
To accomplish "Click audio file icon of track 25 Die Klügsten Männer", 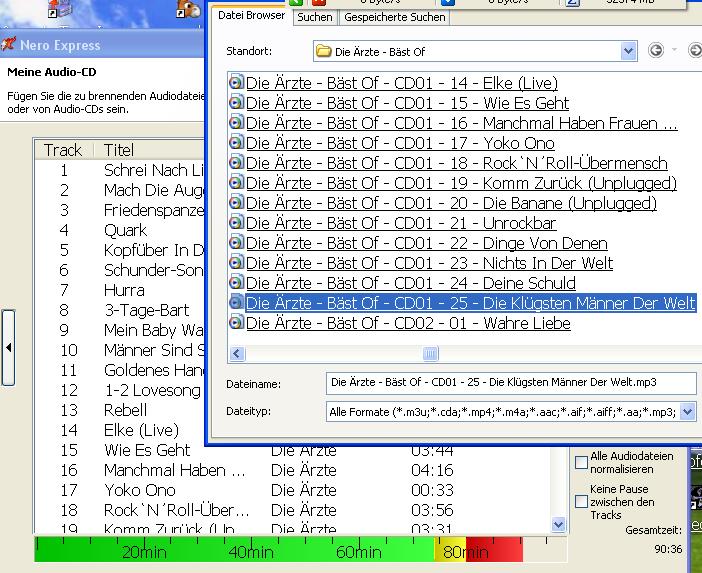I will click(236, 302).
